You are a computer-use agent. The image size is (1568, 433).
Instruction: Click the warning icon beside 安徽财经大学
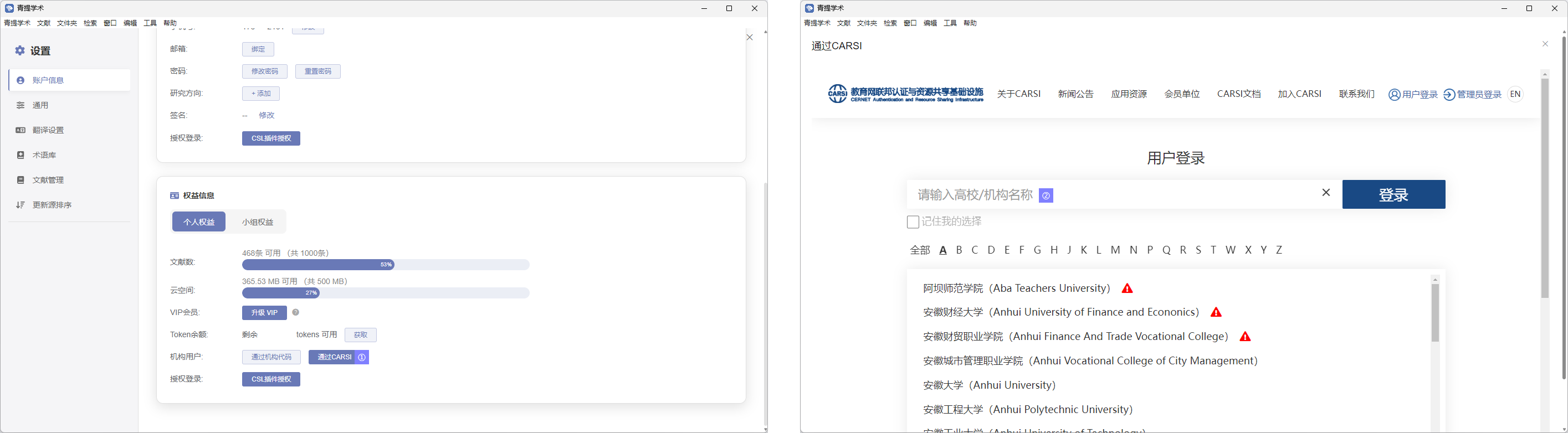tap(1216, 313)
